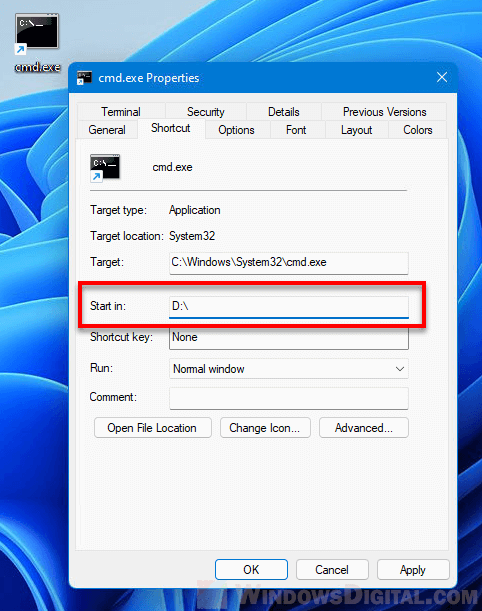Viewport: 482px width, 611px height.
Task: Click the cmd.exe shortcut icon in Shortcut tab
Action: 105,168
